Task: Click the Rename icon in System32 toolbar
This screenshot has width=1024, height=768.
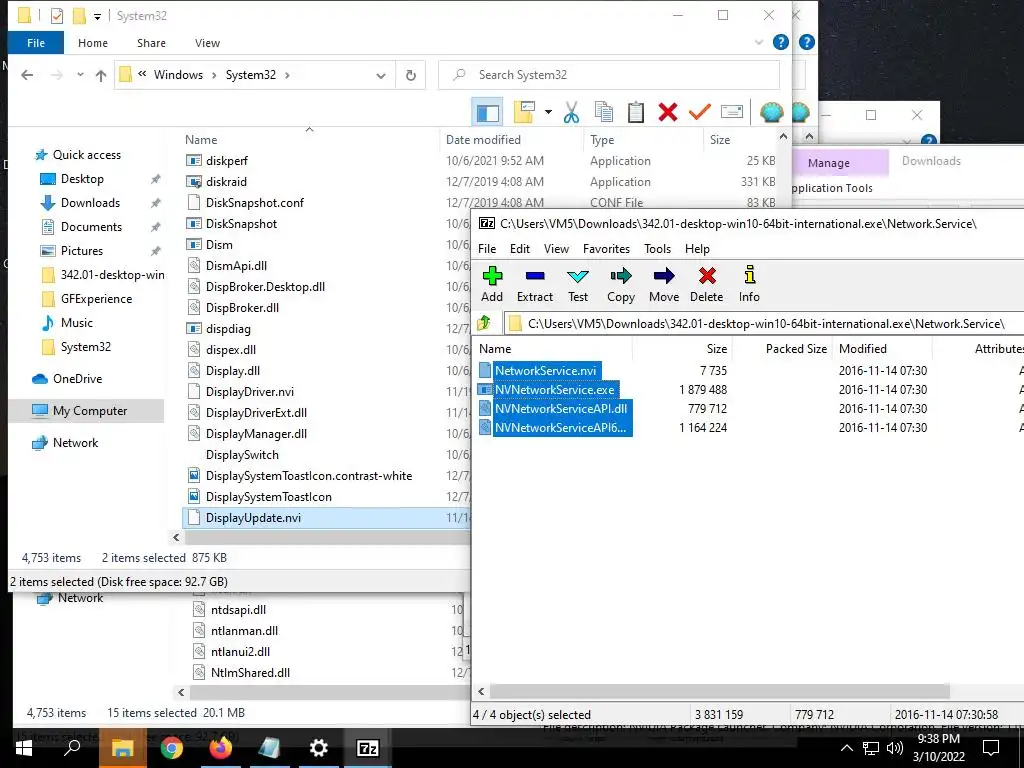Action: pyautogui.click(x=731, y=112)
